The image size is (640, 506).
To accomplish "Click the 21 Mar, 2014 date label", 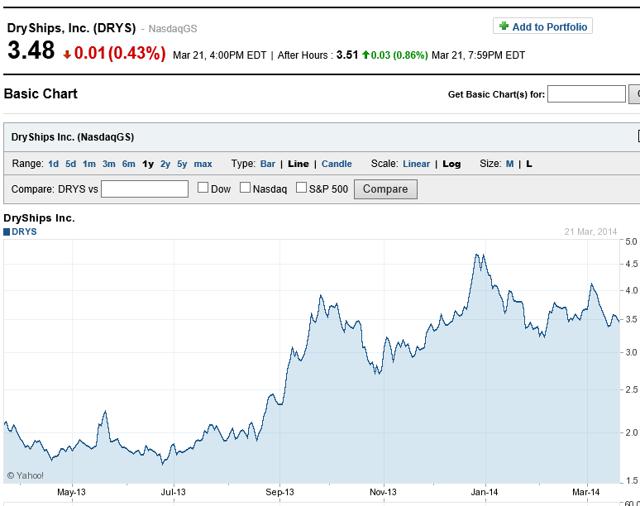I will pos(591,232).
